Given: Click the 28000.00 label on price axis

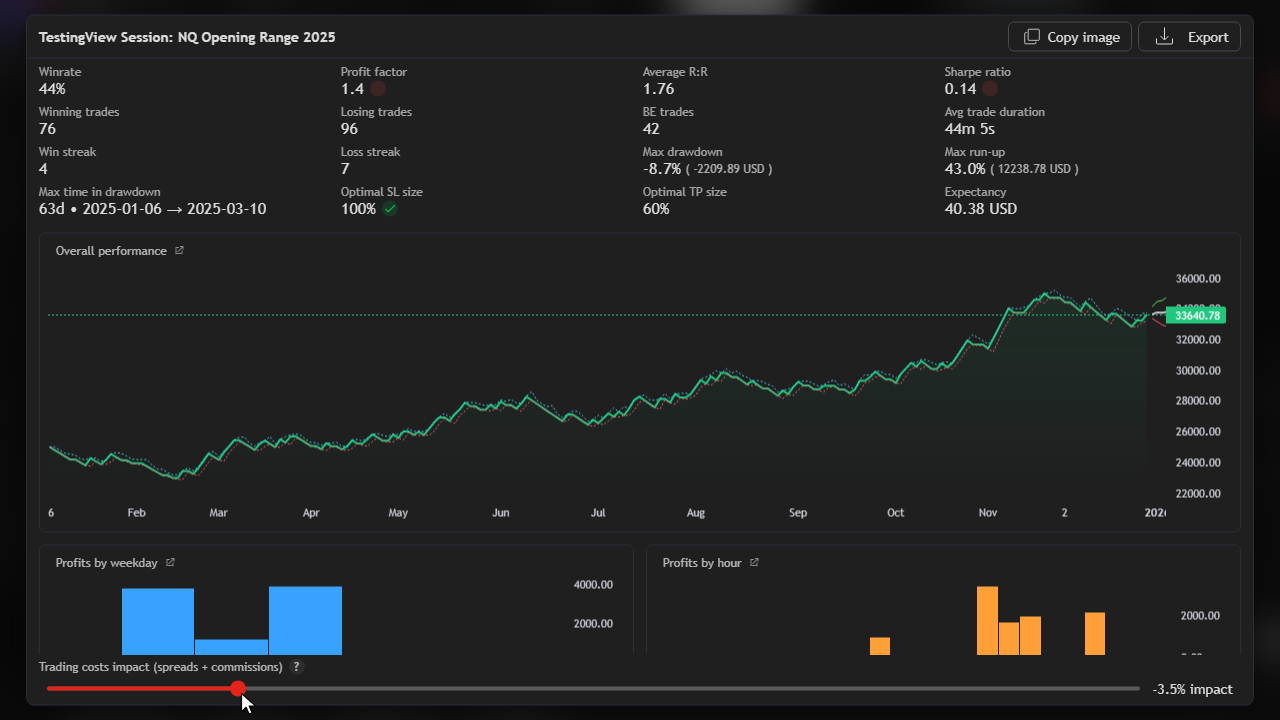Looking at the screenshot, I should tap(1197, 401).
